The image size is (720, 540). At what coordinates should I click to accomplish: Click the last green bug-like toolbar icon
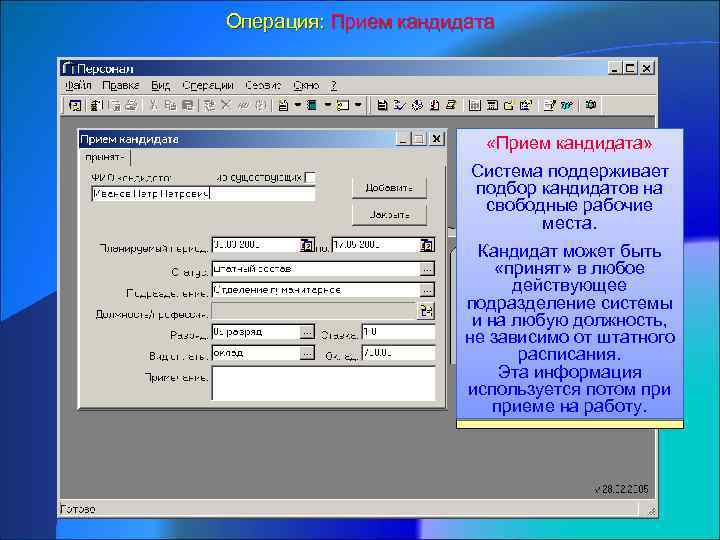pyautogui.click(x=591, y=105)
